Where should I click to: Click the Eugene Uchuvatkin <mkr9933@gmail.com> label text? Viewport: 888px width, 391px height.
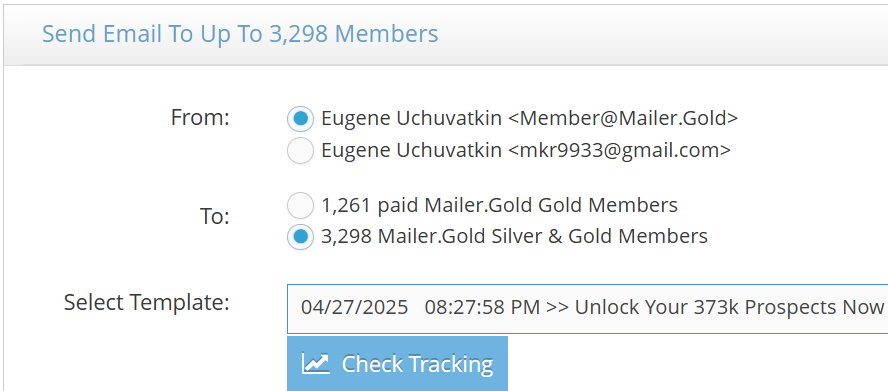(526, 150)
